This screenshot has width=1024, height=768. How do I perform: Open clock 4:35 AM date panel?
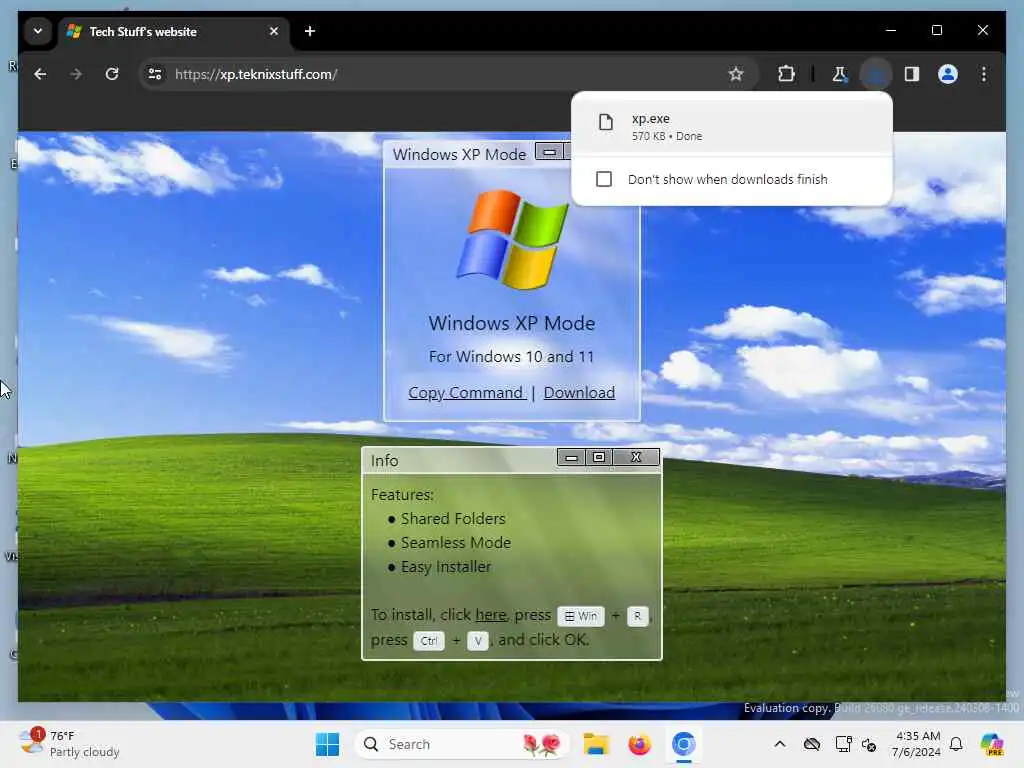point(916,744)
